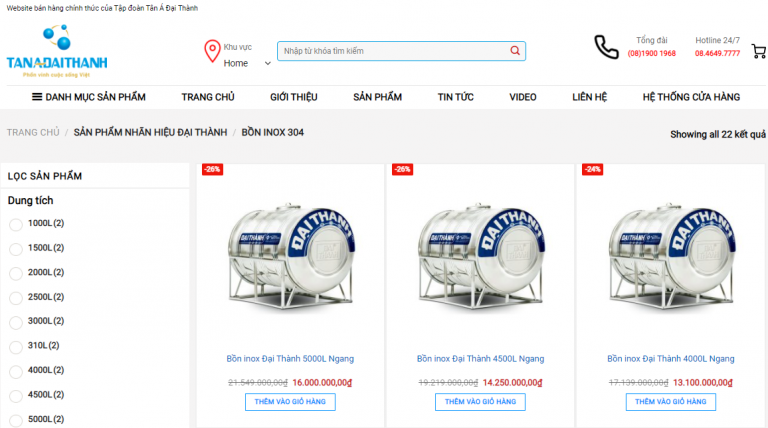Click the Hotline number 08.4649.7777
This screenshot has height=428, width=768.
coord(717,53)
